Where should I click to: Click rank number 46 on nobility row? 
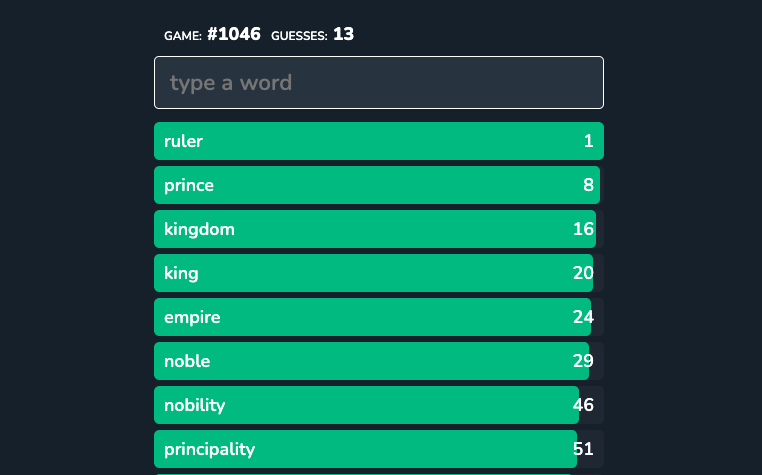(584, 405)
